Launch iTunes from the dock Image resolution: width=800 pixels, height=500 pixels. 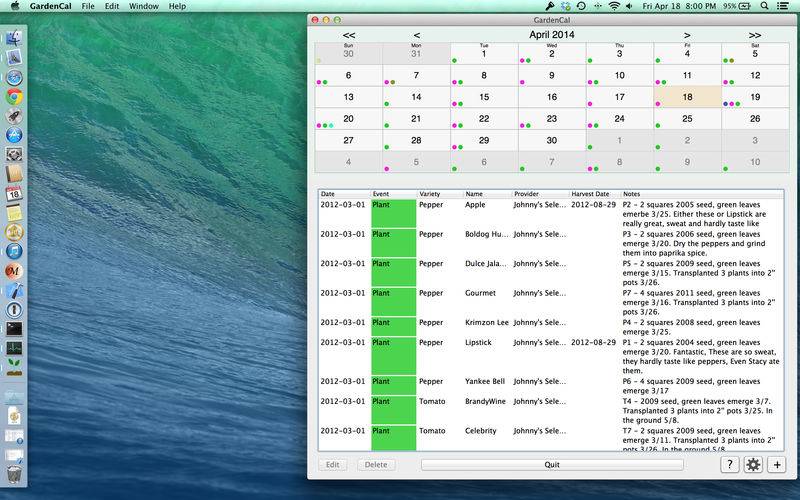coord(14,252)
